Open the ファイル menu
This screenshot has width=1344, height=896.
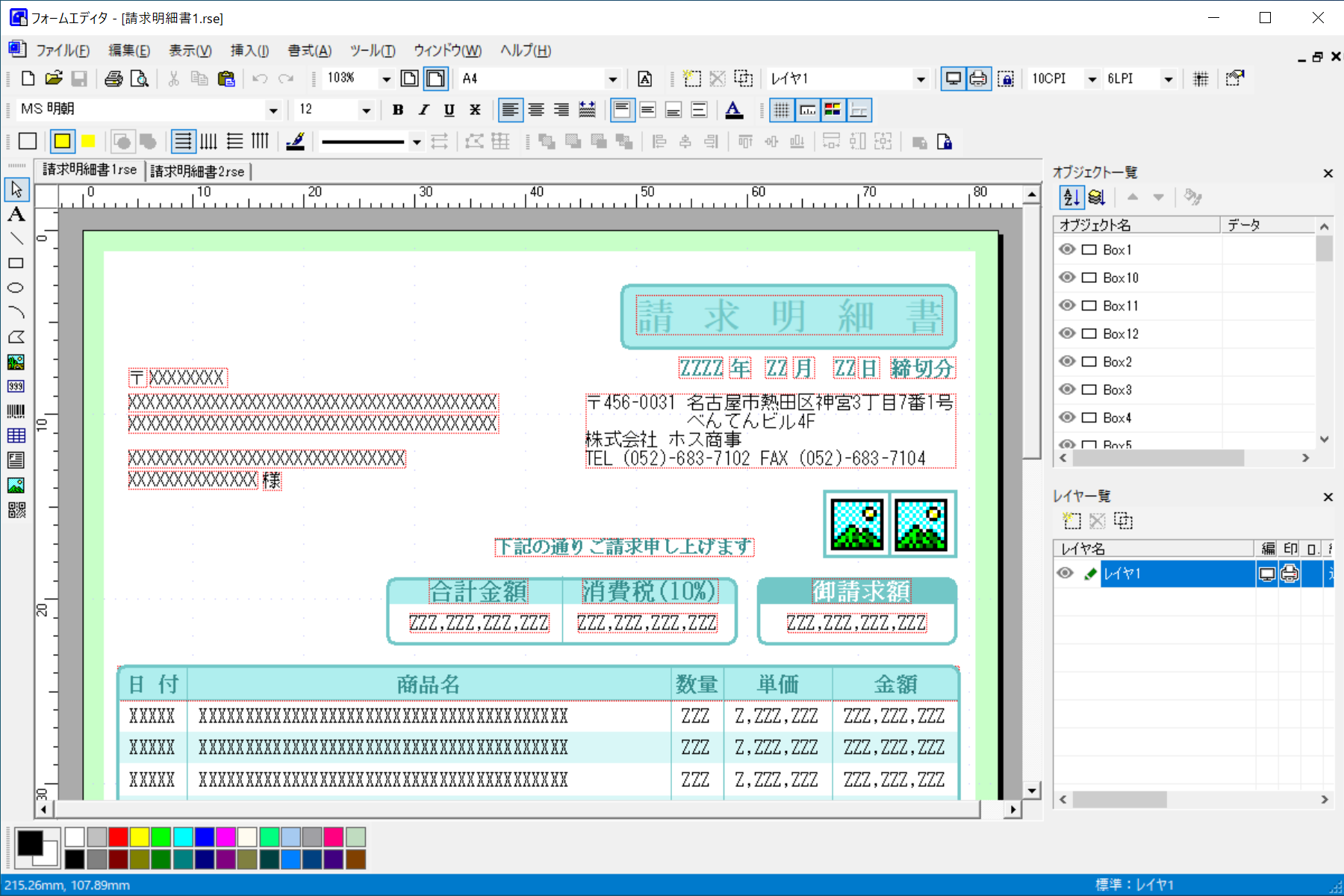62,50
